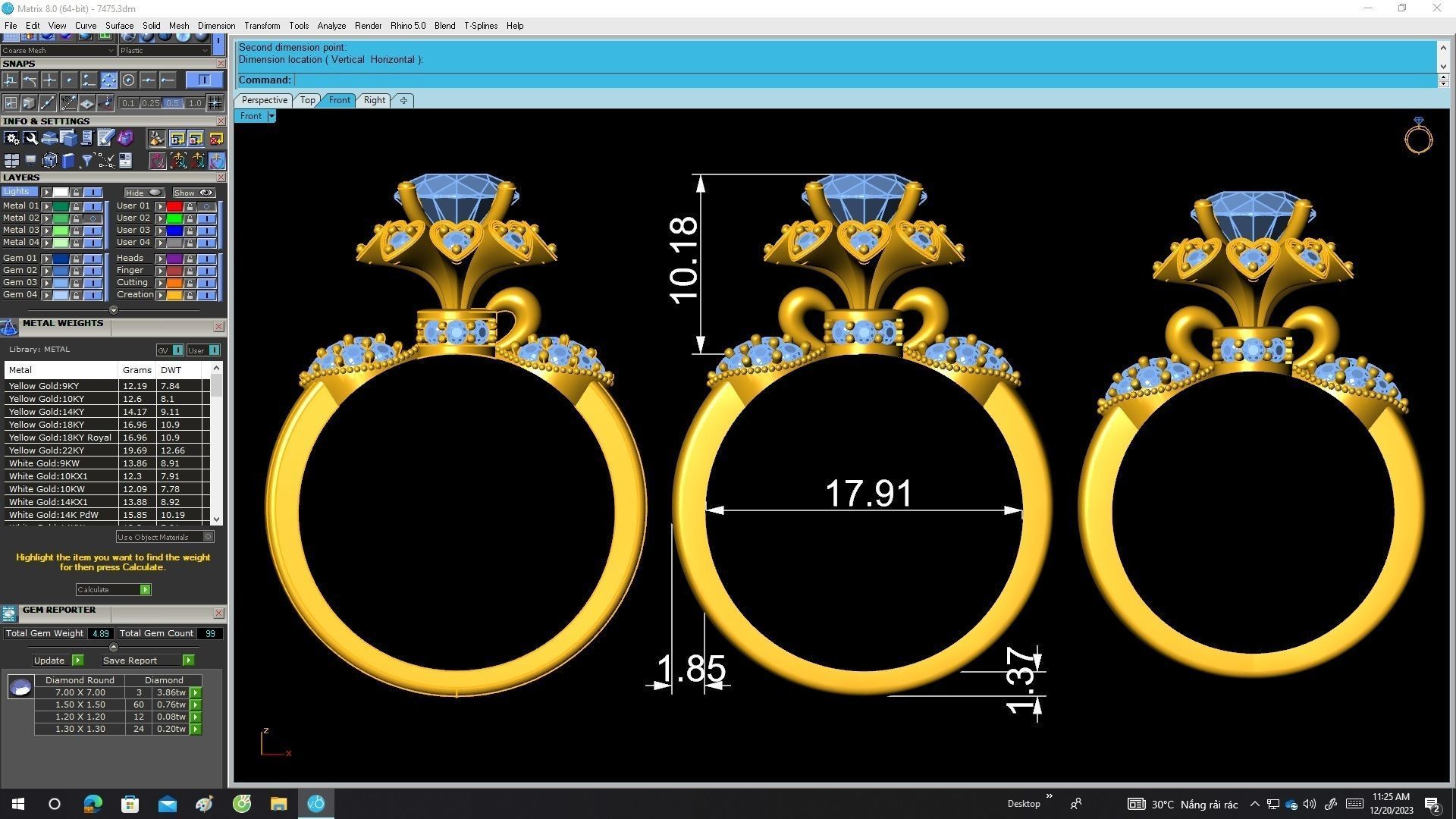Image resolution: width=1456 pixels, height=819 pixels.
Task: Open the Analyze menu
Action: (x=331, y=26)
